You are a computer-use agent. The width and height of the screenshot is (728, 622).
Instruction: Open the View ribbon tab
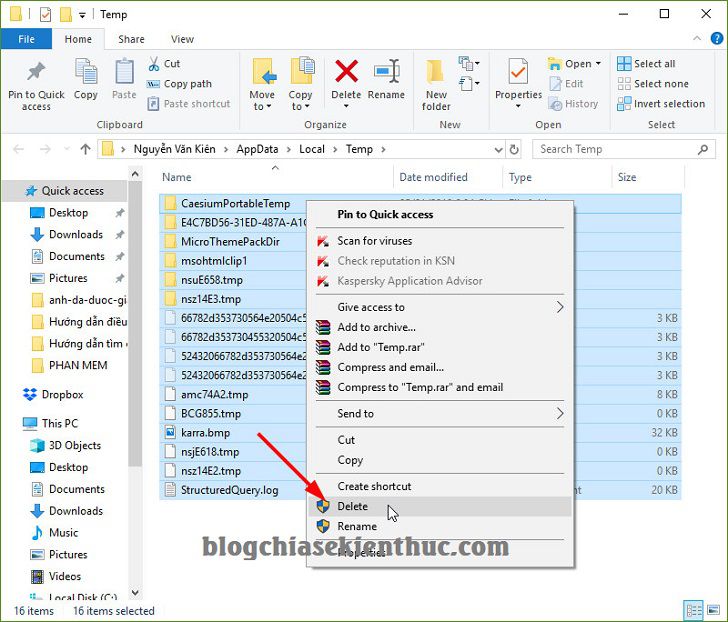(182, 39)
